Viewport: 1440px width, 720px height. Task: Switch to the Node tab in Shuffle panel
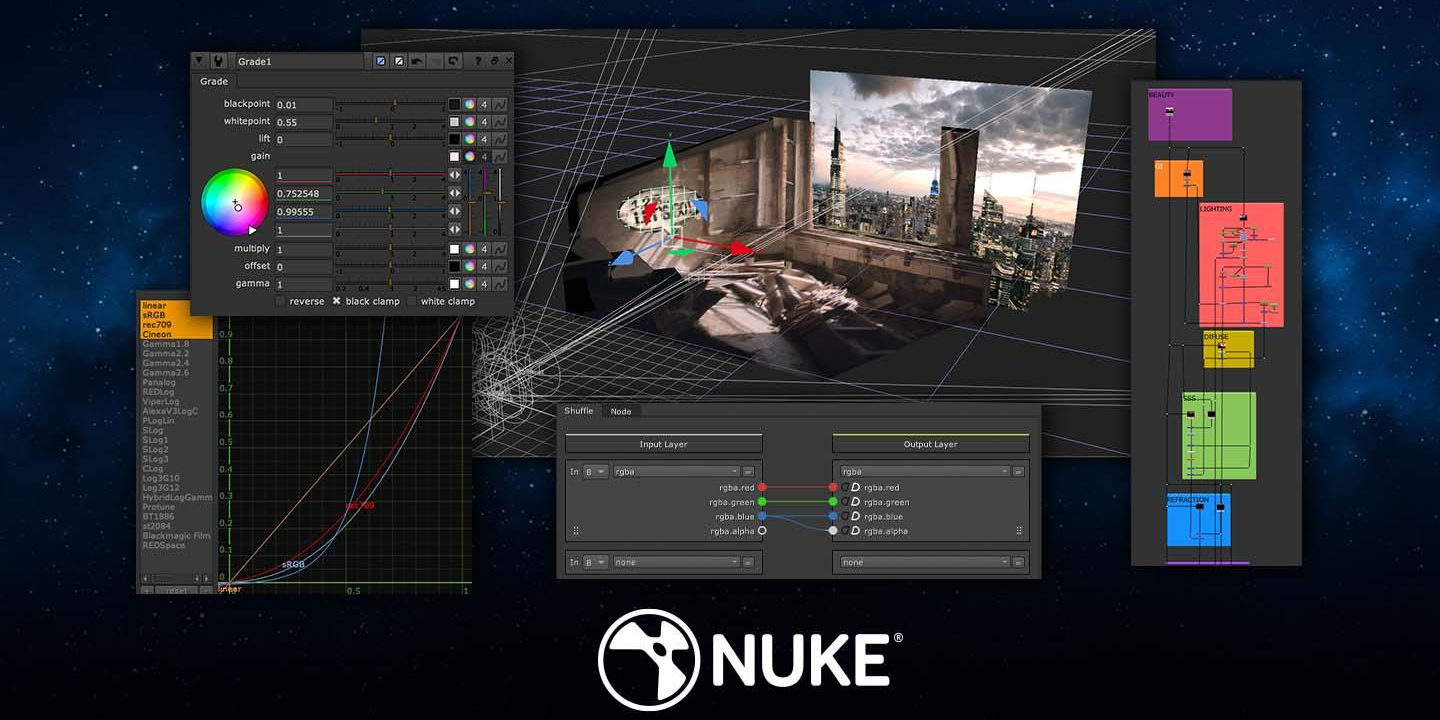pos(620,411)
